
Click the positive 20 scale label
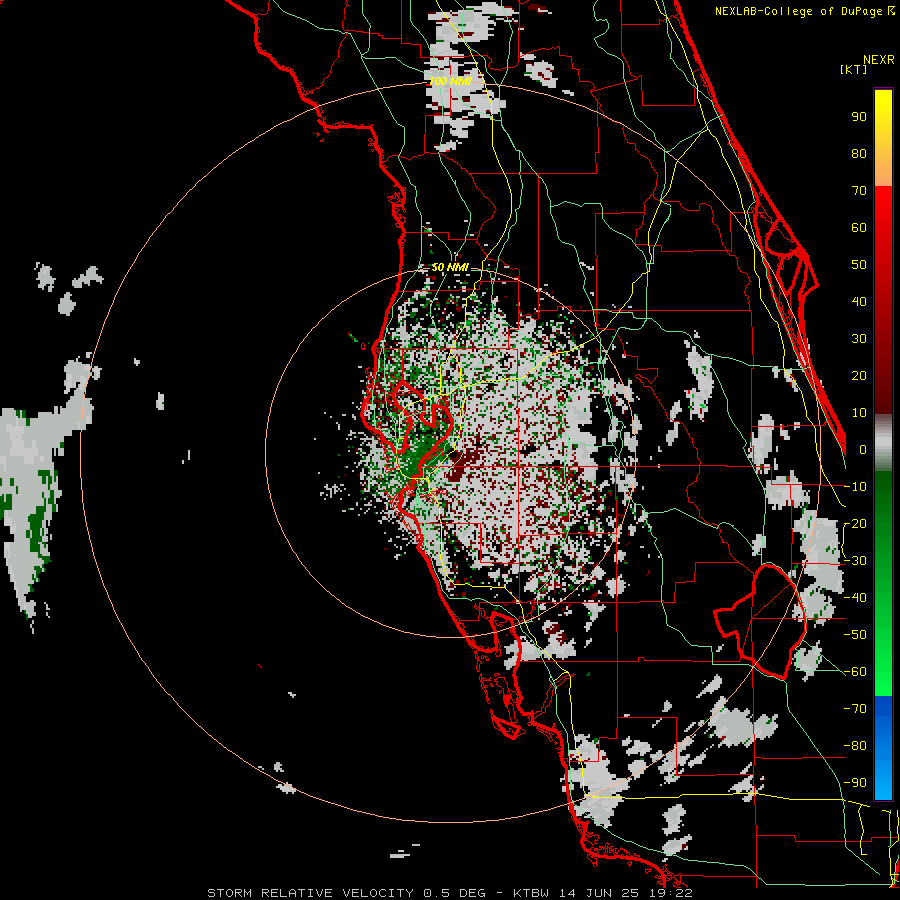point(859,376)
